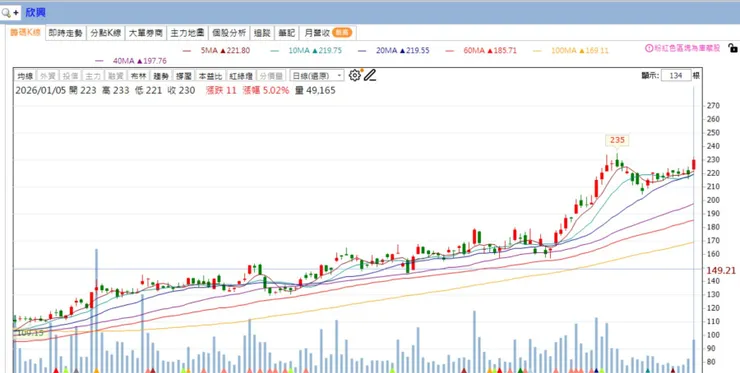Open the 主力地圖 tab
740x373 pixels.
[187, 33]
